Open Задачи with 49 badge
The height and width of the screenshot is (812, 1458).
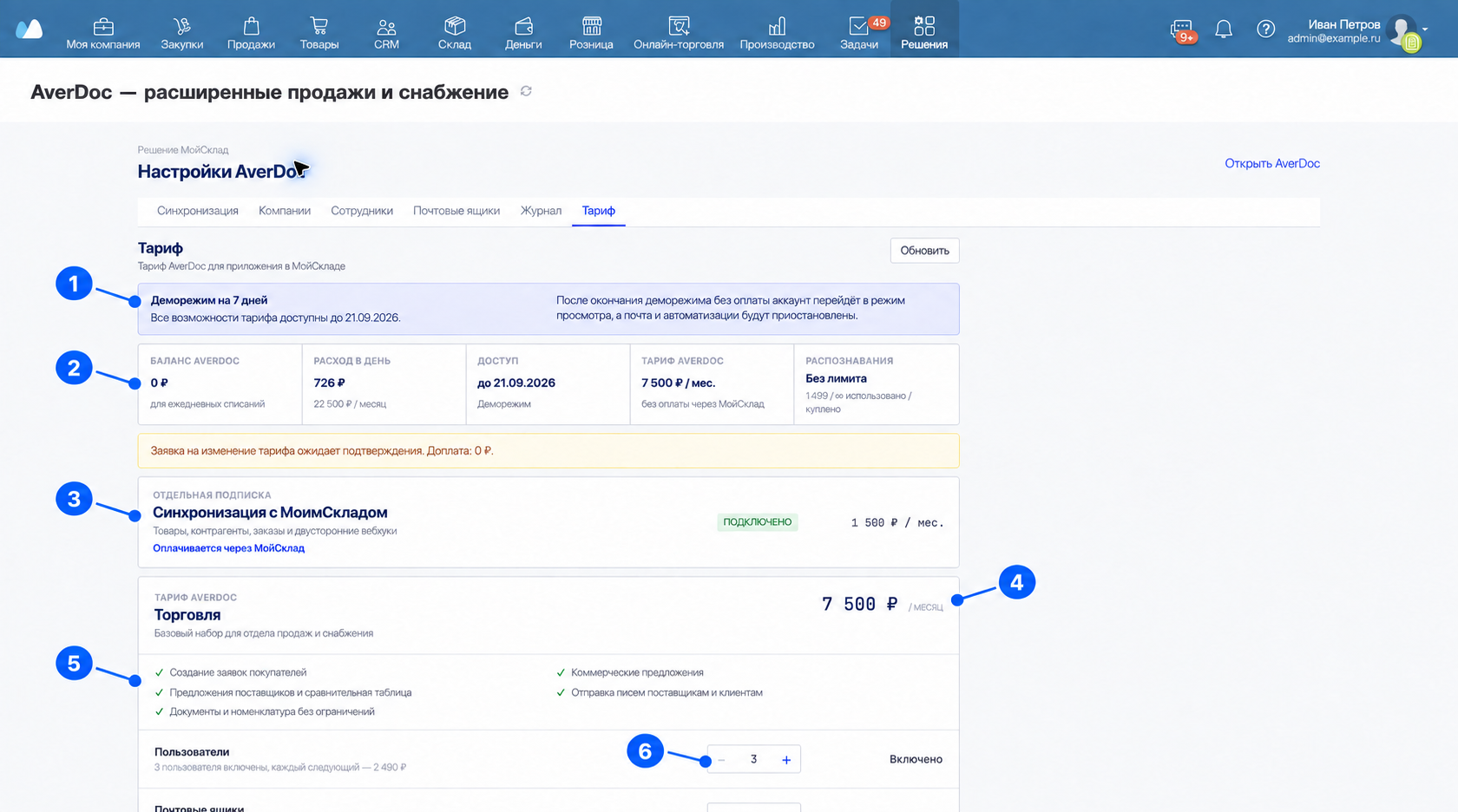pyautogui.click(x=859, y=33)
